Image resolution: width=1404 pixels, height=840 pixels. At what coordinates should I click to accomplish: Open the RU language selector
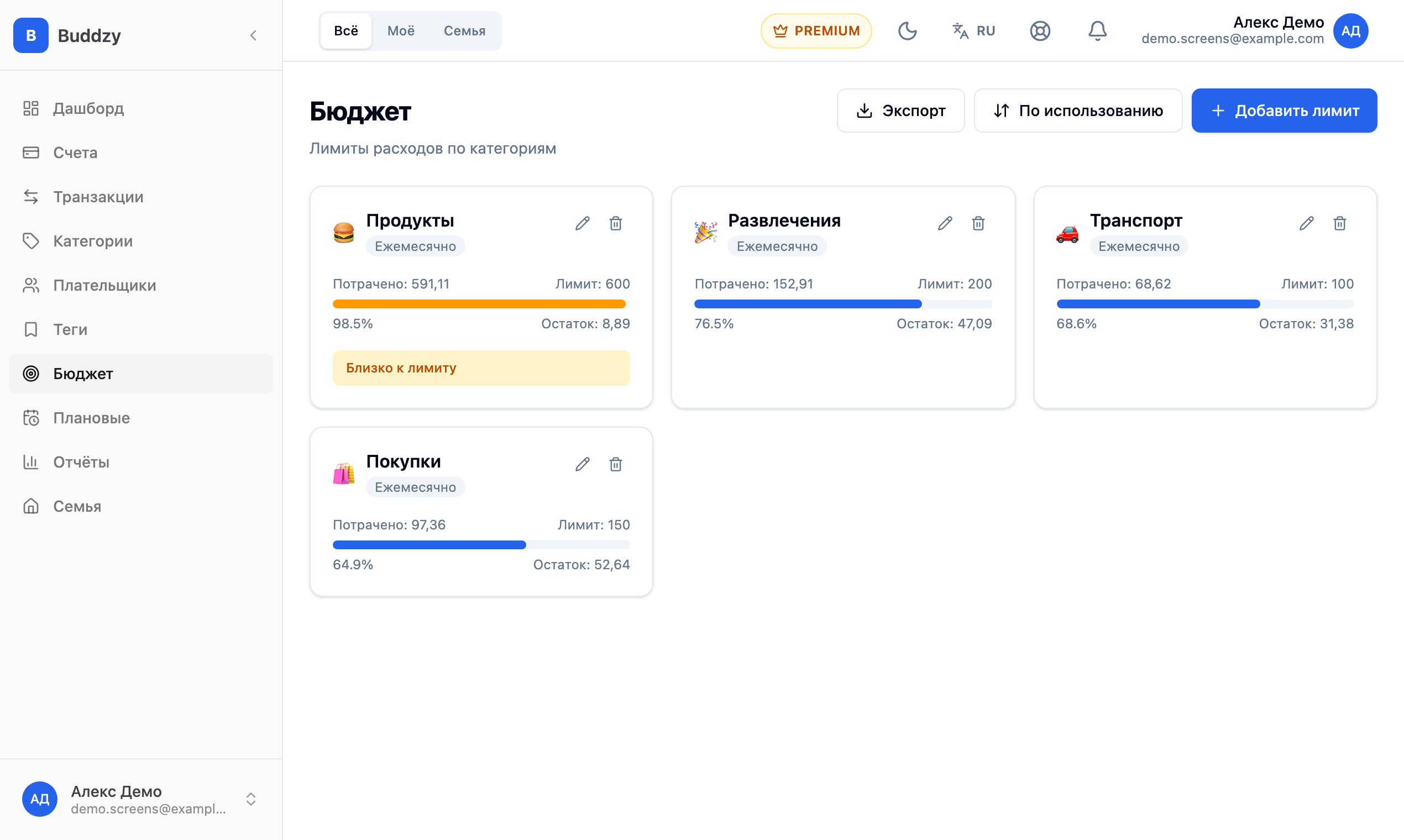pos(973,30)
